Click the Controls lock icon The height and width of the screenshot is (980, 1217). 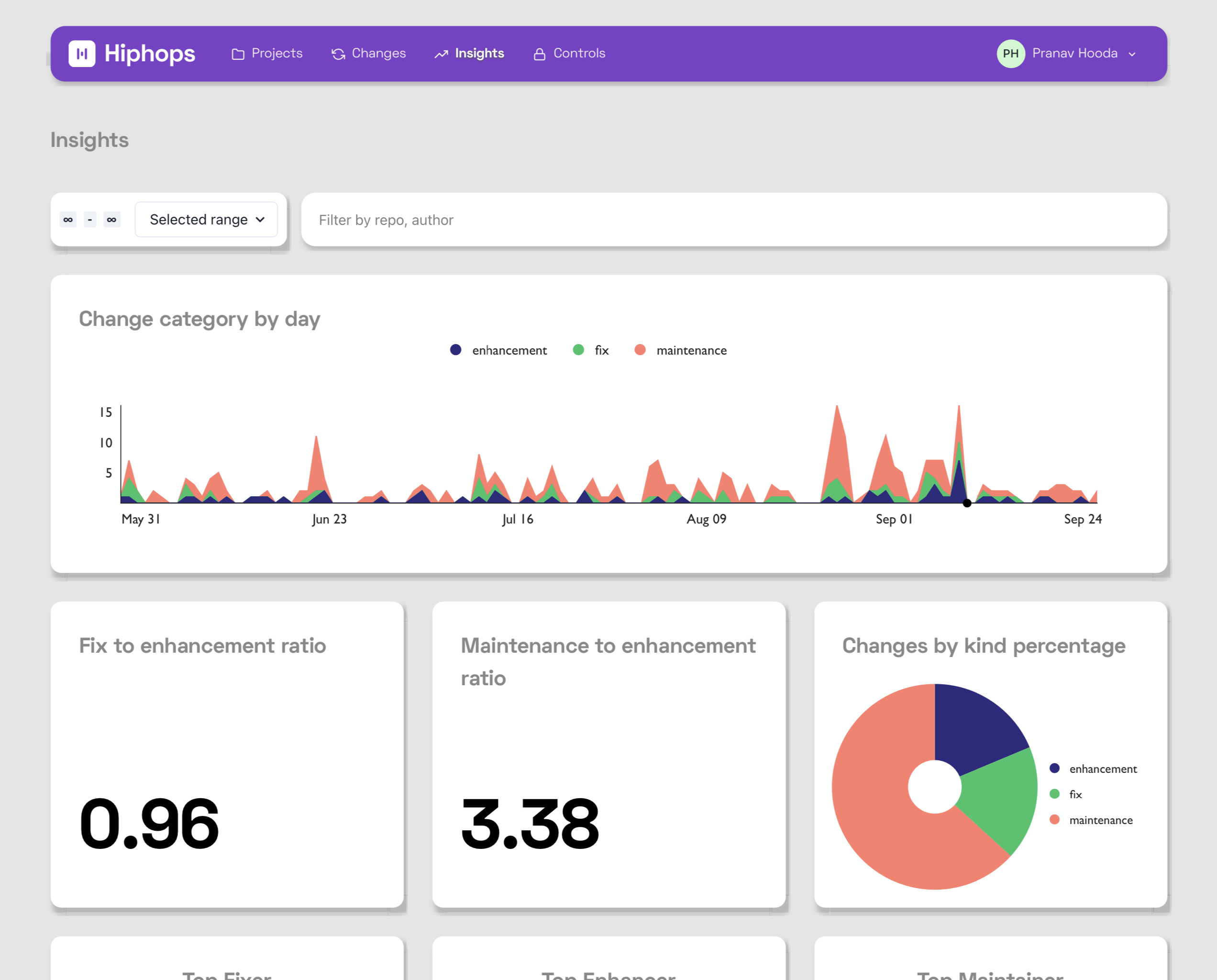540,54
